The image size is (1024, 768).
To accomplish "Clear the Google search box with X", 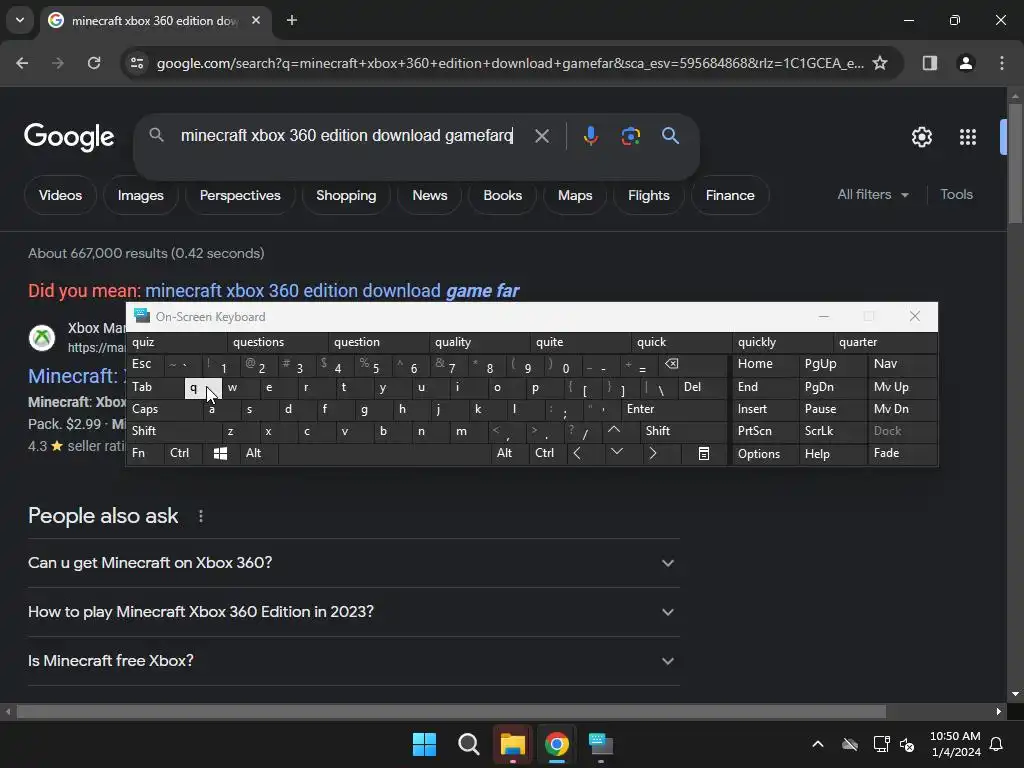I will pyautogui.click(x=542, y=136).
